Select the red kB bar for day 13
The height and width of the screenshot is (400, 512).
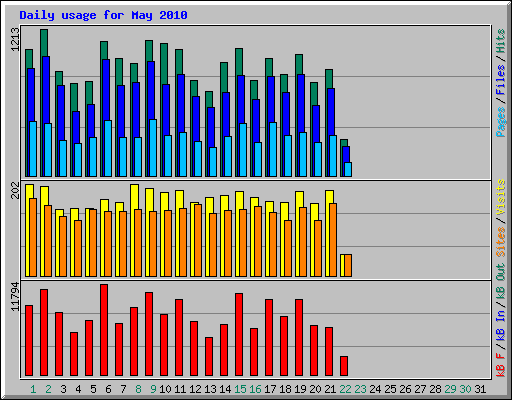[x=209, y=357]
